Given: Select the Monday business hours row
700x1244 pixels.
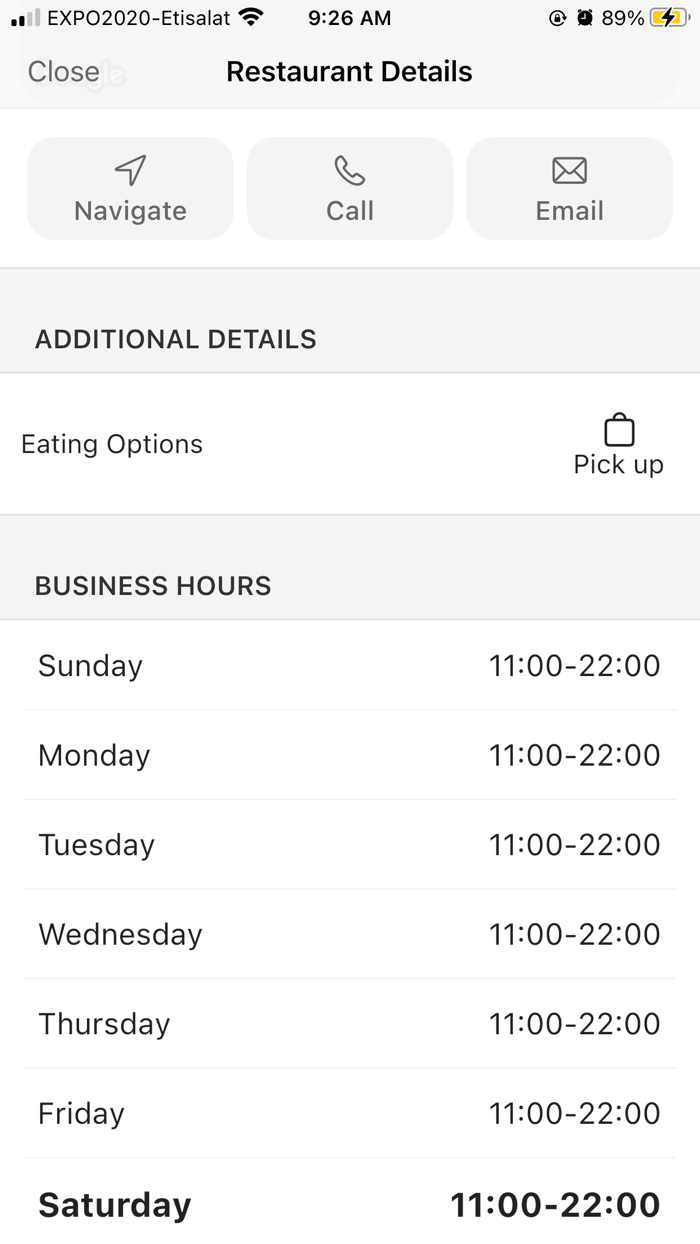Looking at the screenshot, I should tap(350, 755).
